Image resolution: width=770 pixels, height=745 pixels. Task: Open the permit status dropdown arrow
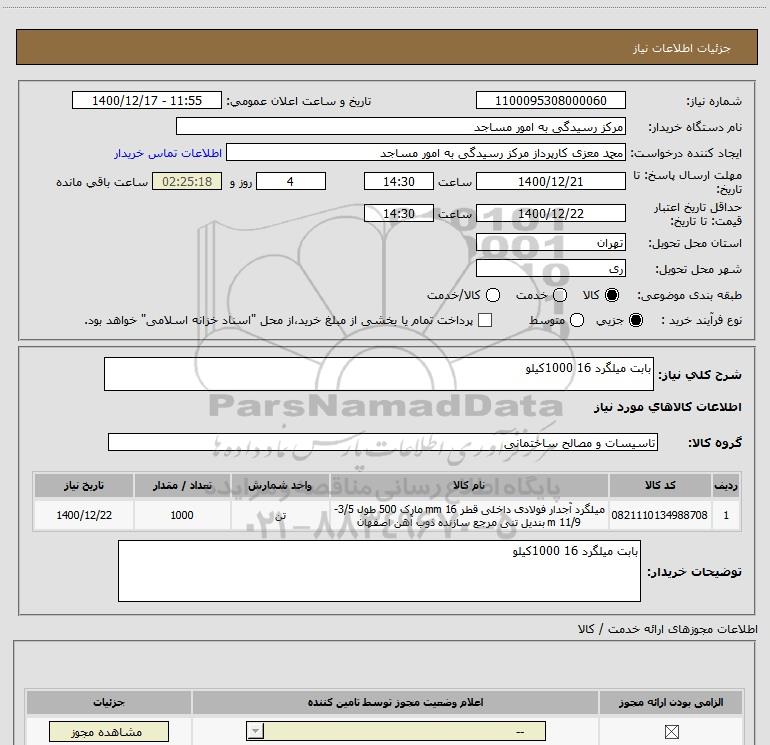(255, 731)
